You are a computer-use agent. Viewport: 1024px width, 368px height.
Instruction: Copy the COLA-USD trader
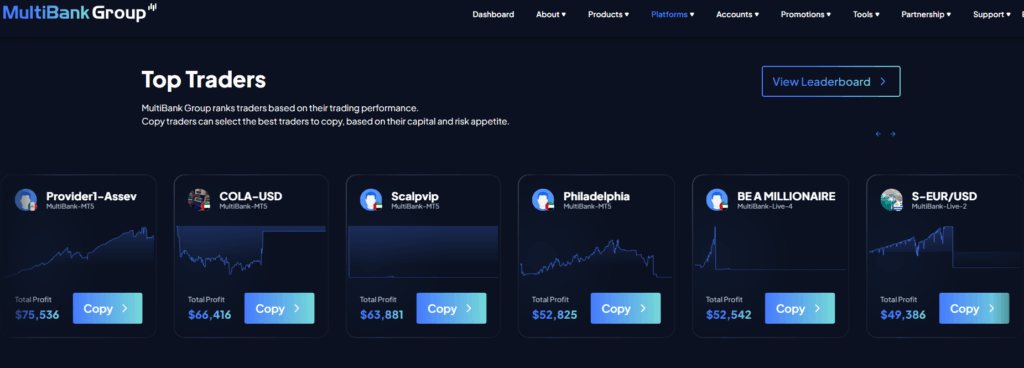279,309
